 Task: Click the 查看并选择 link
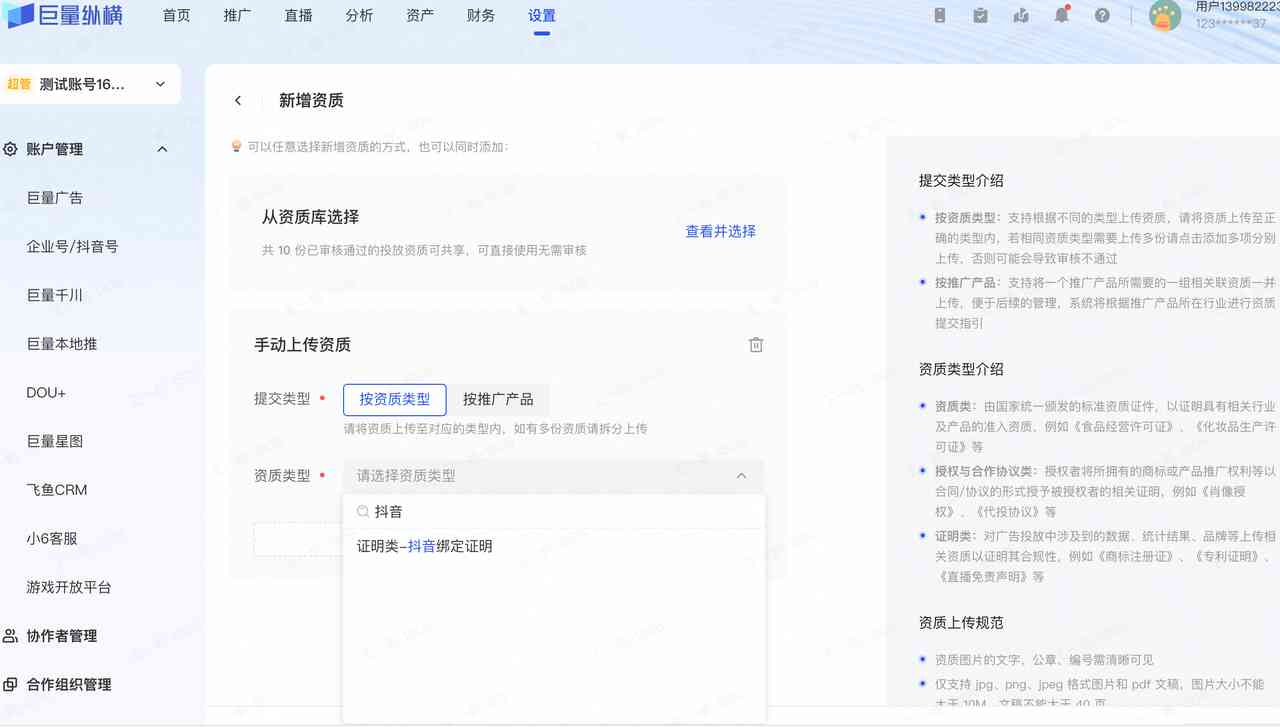[x=720, y=231]
